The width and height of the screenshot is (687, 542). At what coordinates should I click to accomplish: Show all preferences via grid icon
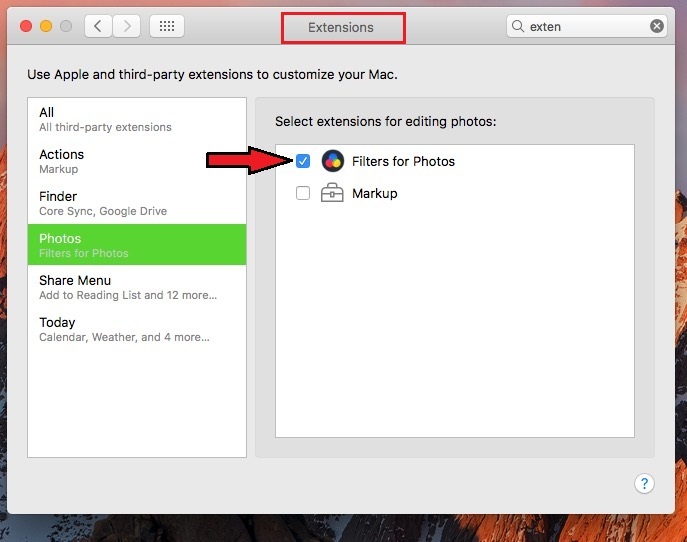coord(167,26)
